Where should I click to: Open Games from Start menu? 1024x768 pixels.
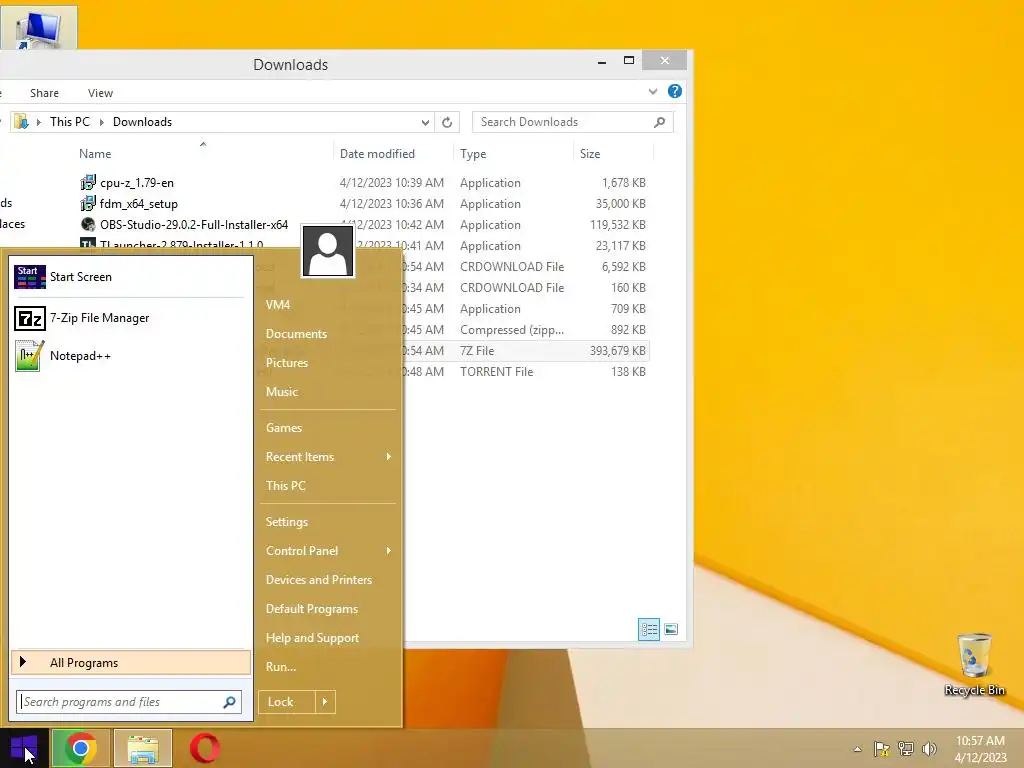(x=283, y=428)
